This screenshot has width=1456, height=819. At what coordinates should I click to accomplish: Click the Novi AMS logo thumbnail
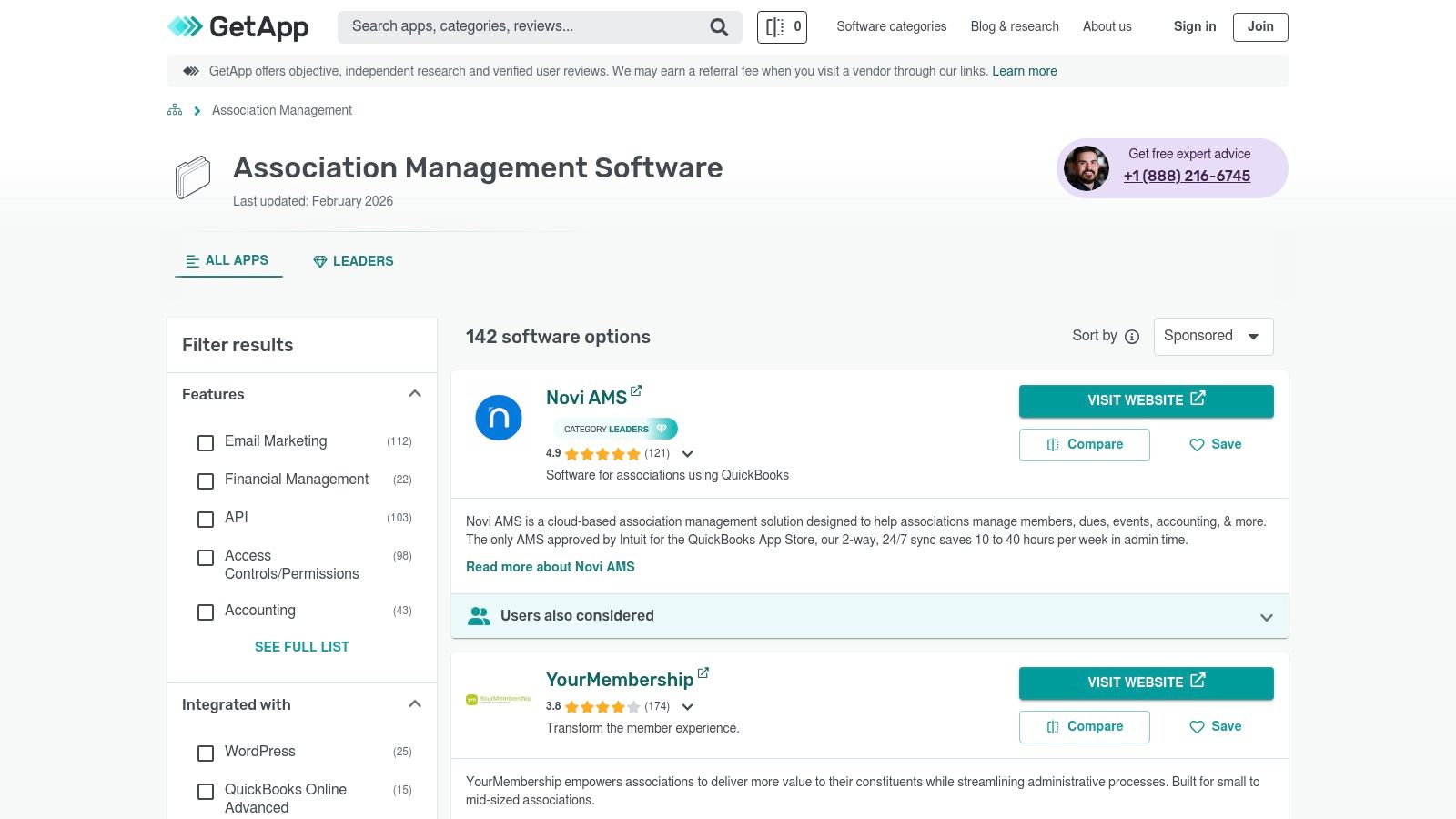[498, 417]
